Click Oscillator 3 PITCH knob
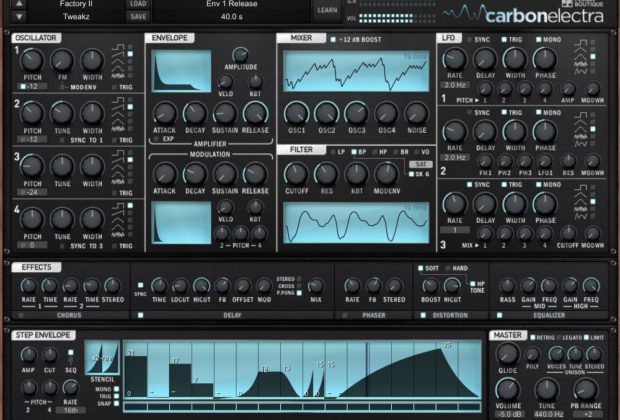The height and width of the screenshot is (420, 620). point(32,166)
